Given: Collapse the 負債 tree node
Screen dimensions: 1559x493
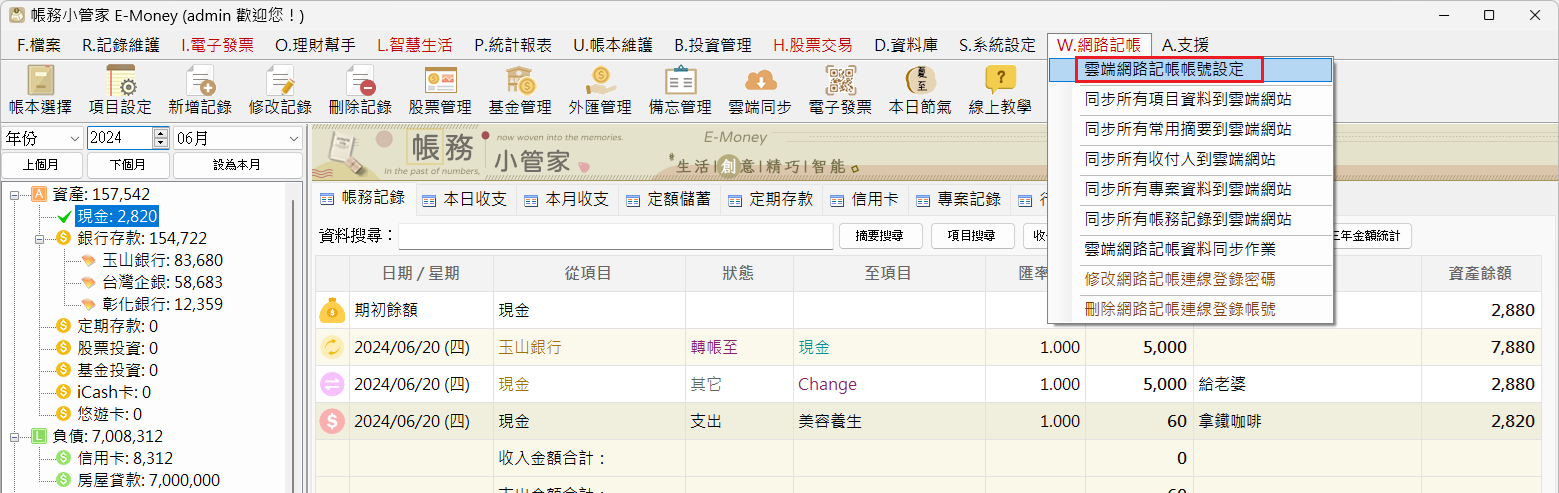Looking at the screenshot, I should 16,436.
